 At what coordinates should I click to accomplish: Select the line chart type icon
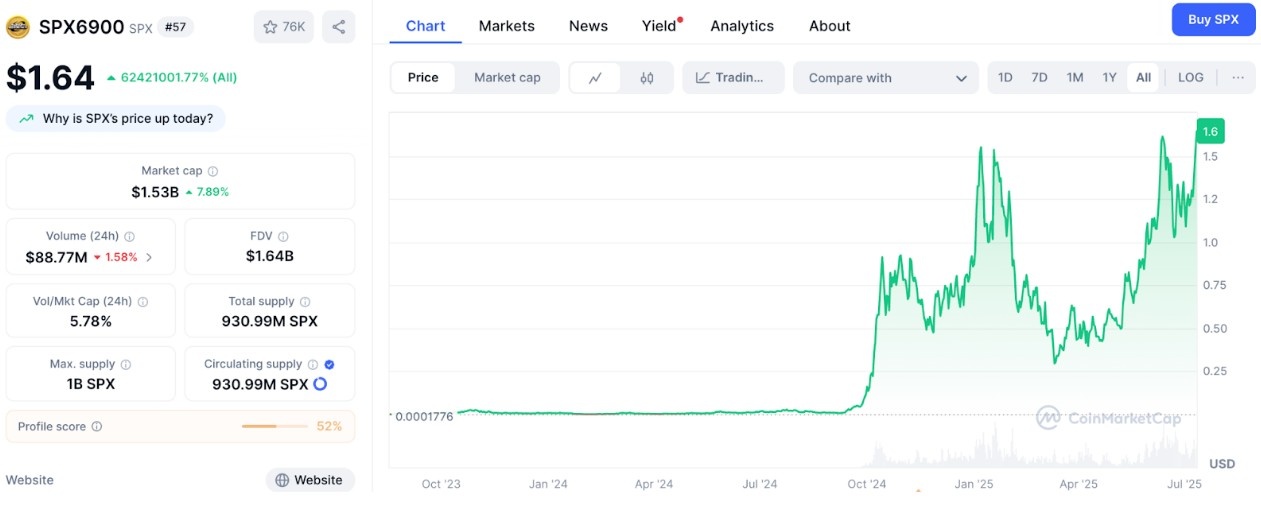[595, 78]
